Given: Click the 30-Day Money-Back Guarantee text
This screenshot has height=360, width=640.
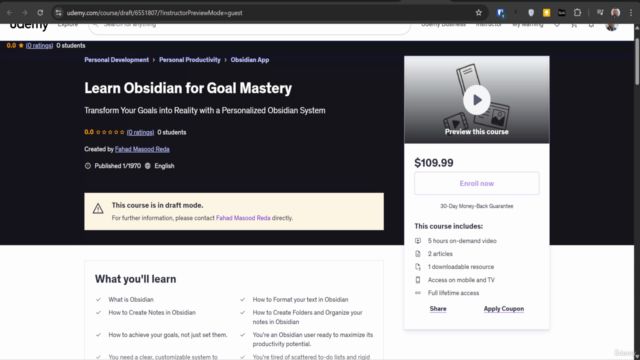Looking at the screenshot, I should [x=476, y=206].
